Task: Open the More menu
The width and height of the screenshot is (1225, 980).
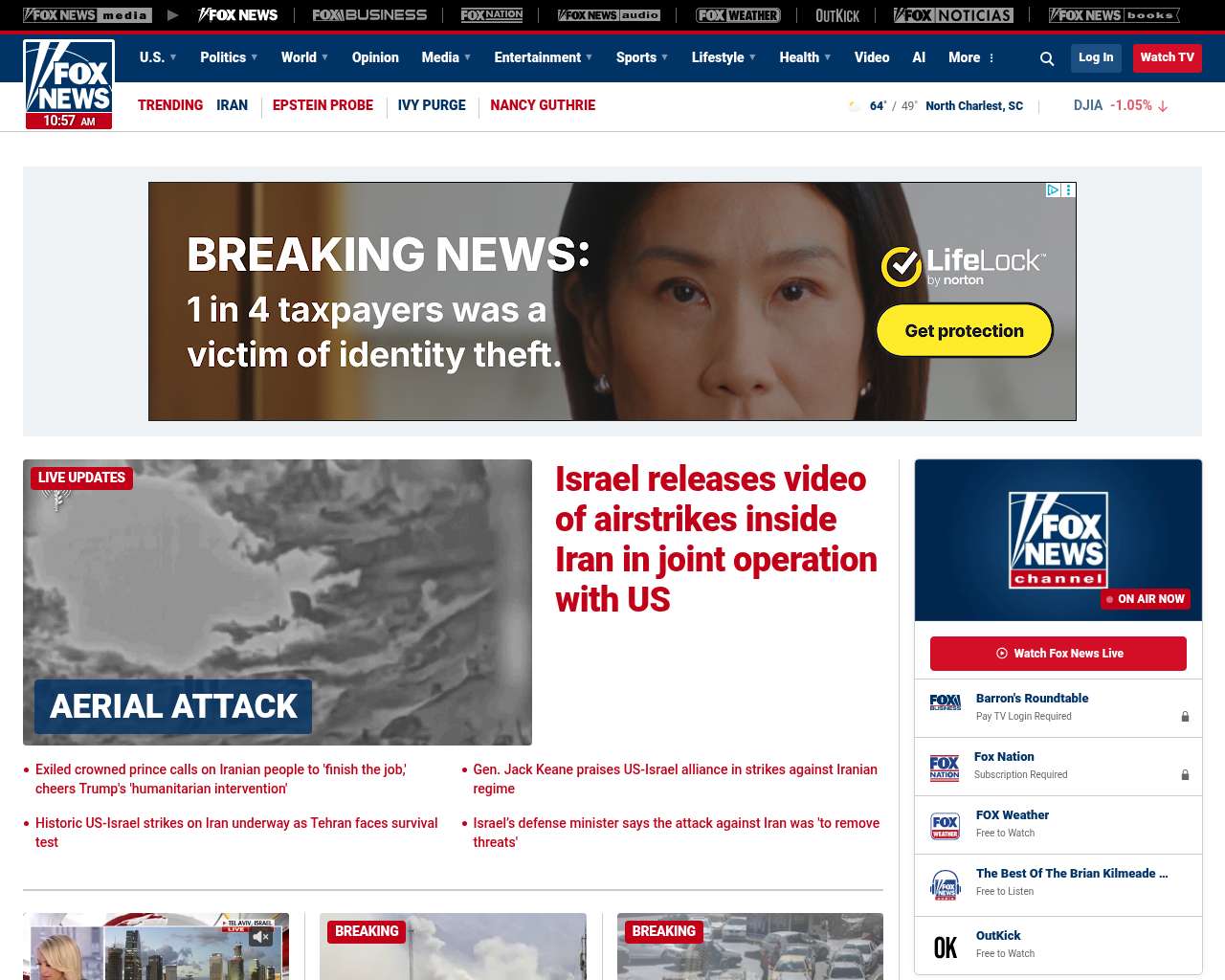Action: pos(971,57)
